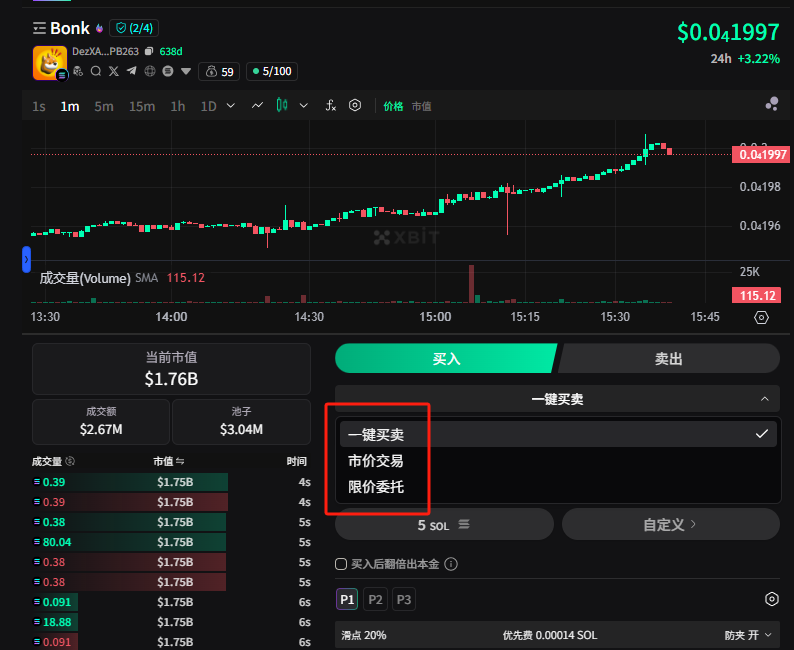Image resolution: width=794 pixels, height=650 pixels.
Task: Click the bubble map icon at chart top-right
Action: click(772, 104)
